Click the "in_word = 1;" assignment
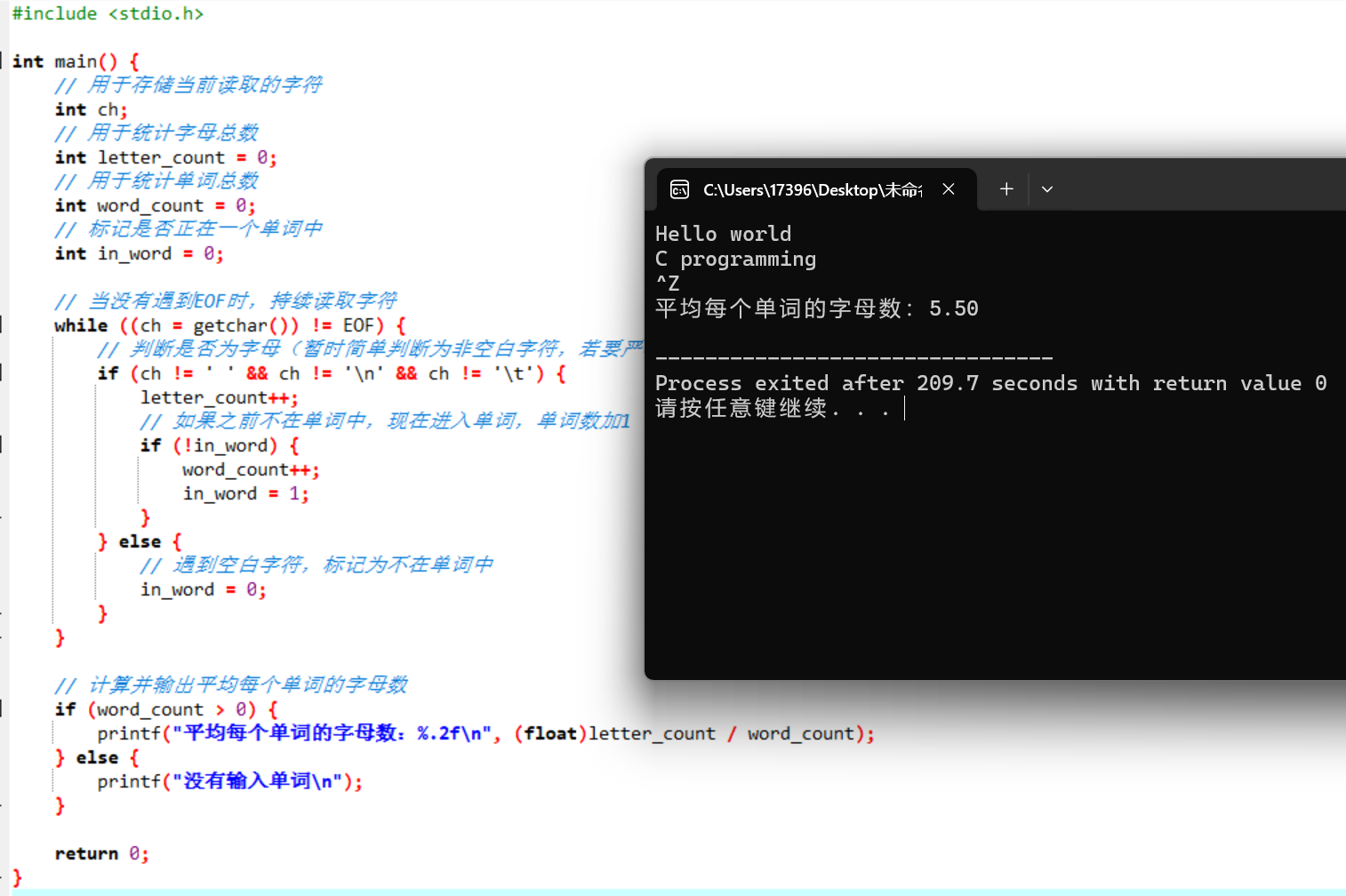The width and height of the screenshot is (1346, 896). tap(245, 493)
